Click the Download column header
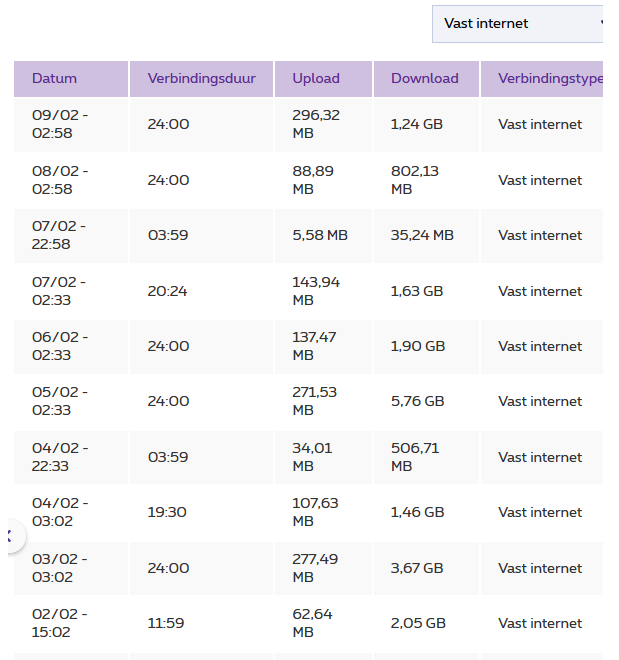Screen dimensions: 619x660 (425, 79)
